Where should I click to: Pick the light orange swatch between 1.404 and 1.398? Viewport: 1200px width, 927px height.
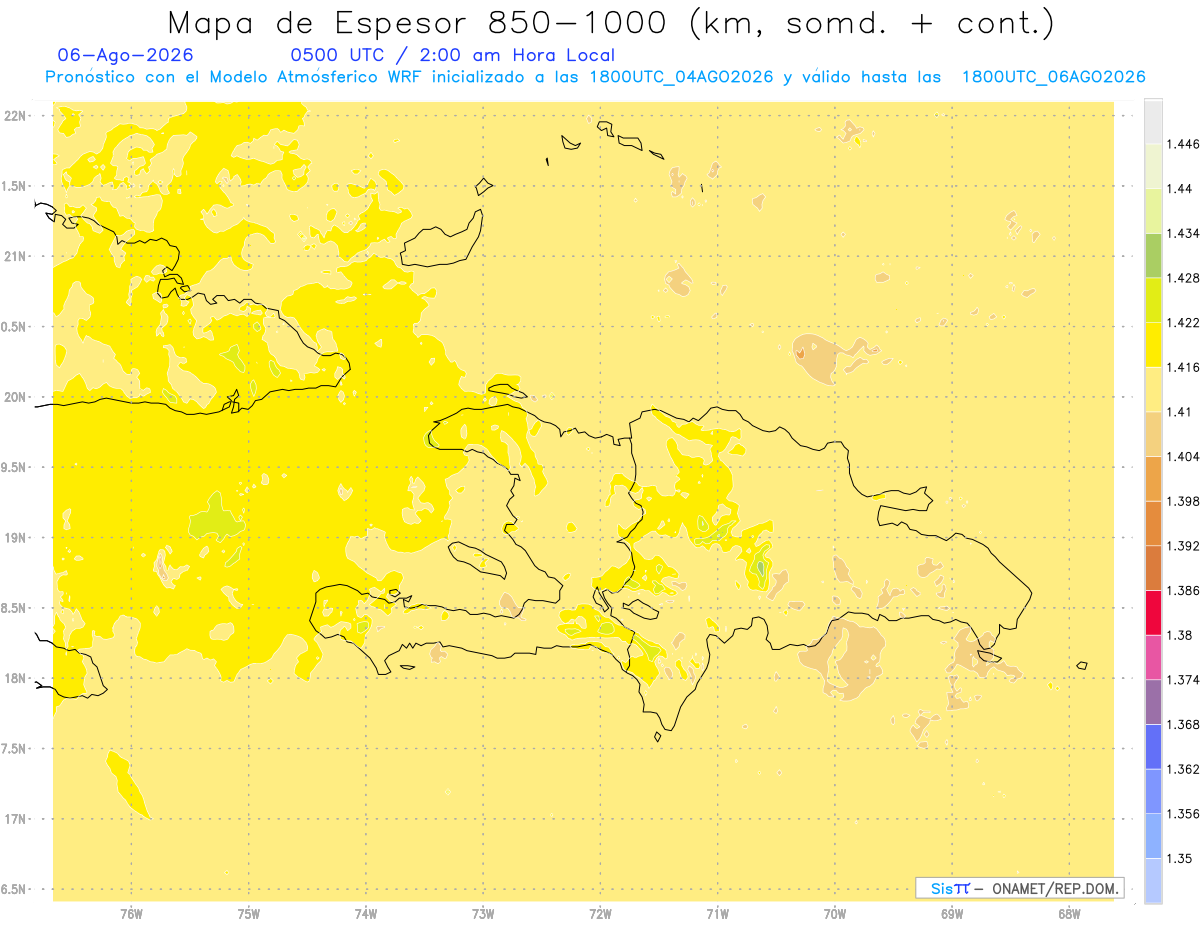click(x=1153, y=478)
